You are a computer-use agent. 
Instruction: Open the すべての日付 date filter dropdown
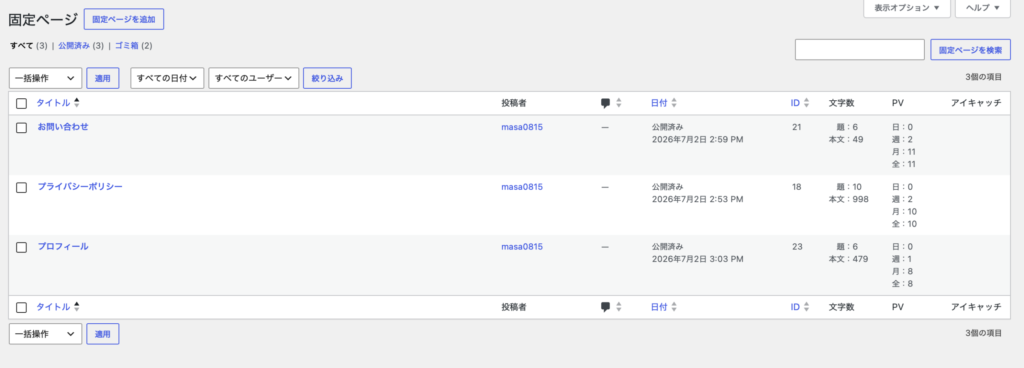pyautogui.click(x=167, y=78)
